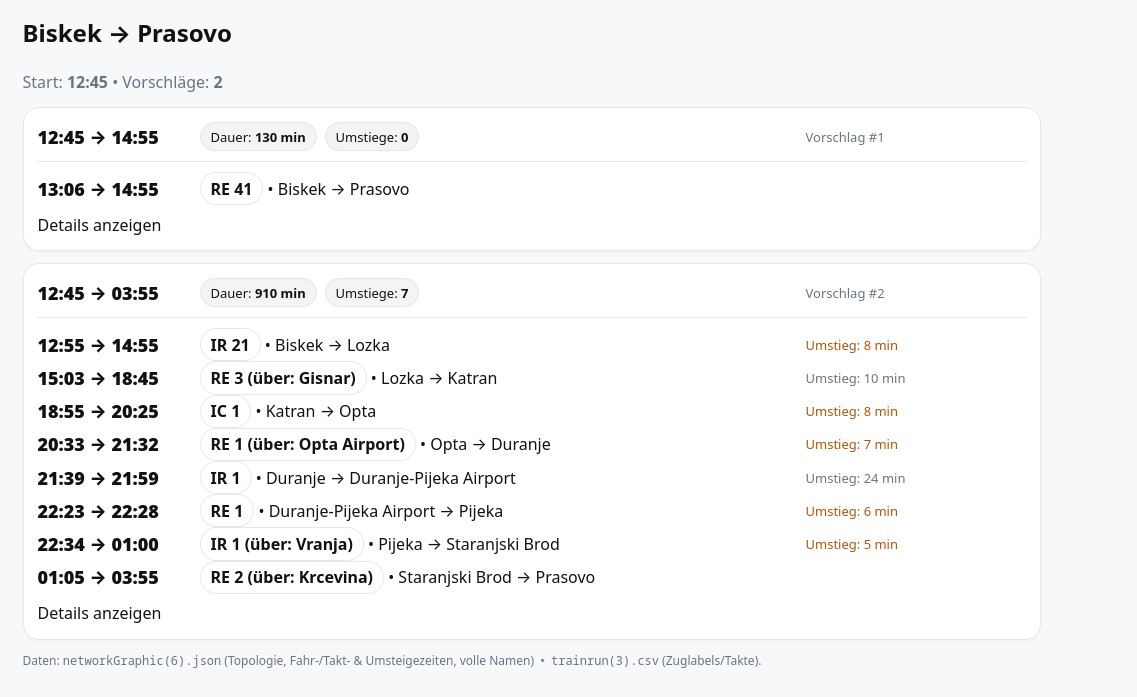This screenshot has width=1137, height=697.
Task: Click the Dauer: 910 min pill
Action: coord(258,293)
